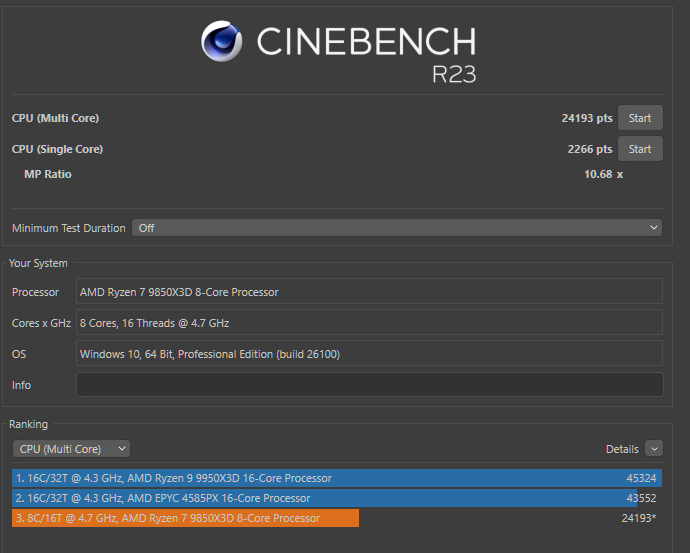Screen dimensions: 690x553
Task: Click the Cores x GHz field
Action: (x=369, y=323)
